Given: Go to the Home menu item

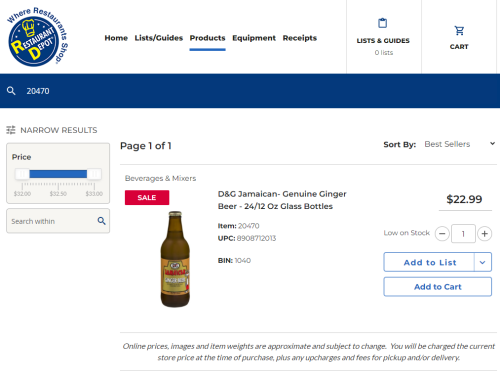Looking at the screenshot, I should [x=116, y=38].
